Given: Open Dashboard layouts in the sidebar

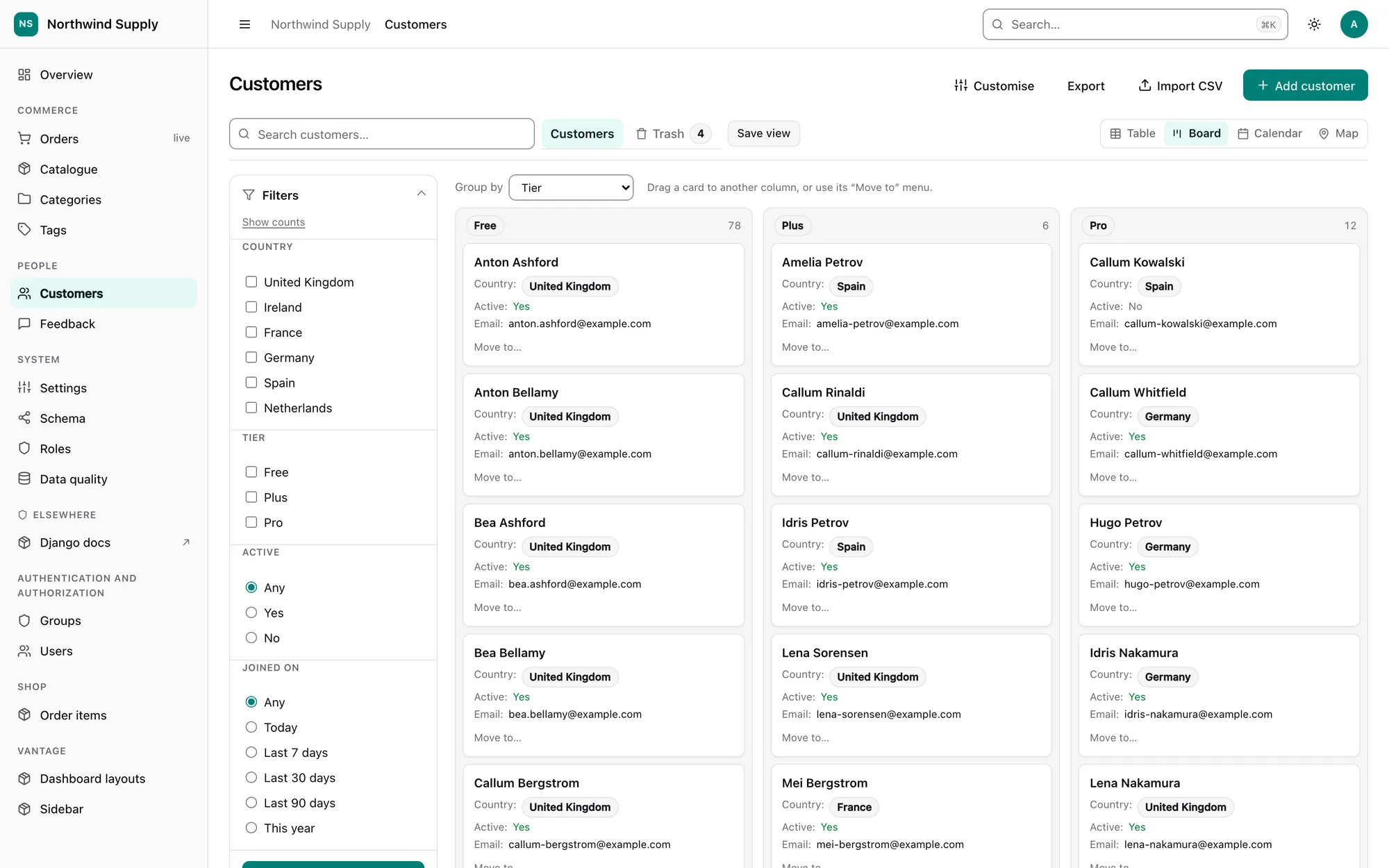Looking at the screenshot, I should [103, 778].
